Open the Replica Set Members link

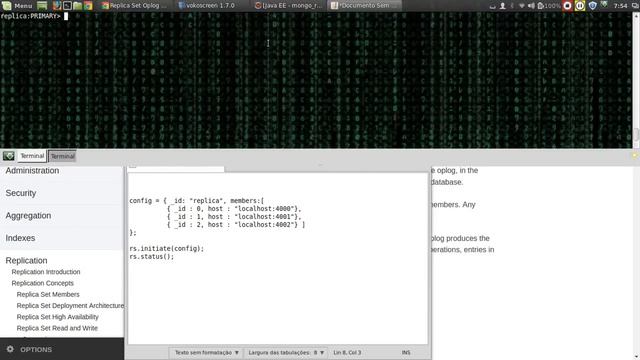[48, 294]
